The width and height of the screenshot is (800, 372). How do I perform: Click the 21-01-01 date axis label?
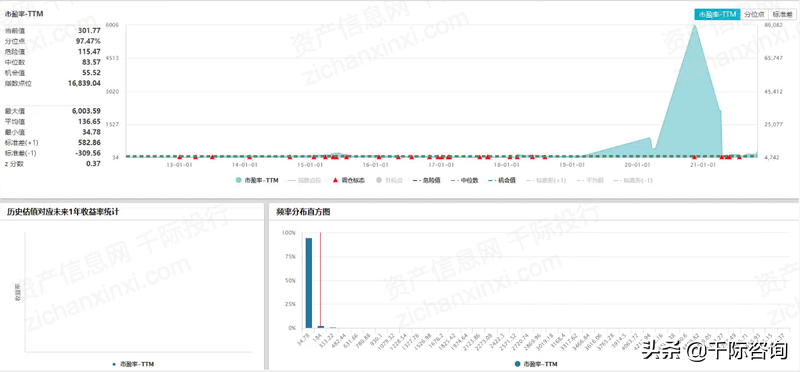point(702,165)
